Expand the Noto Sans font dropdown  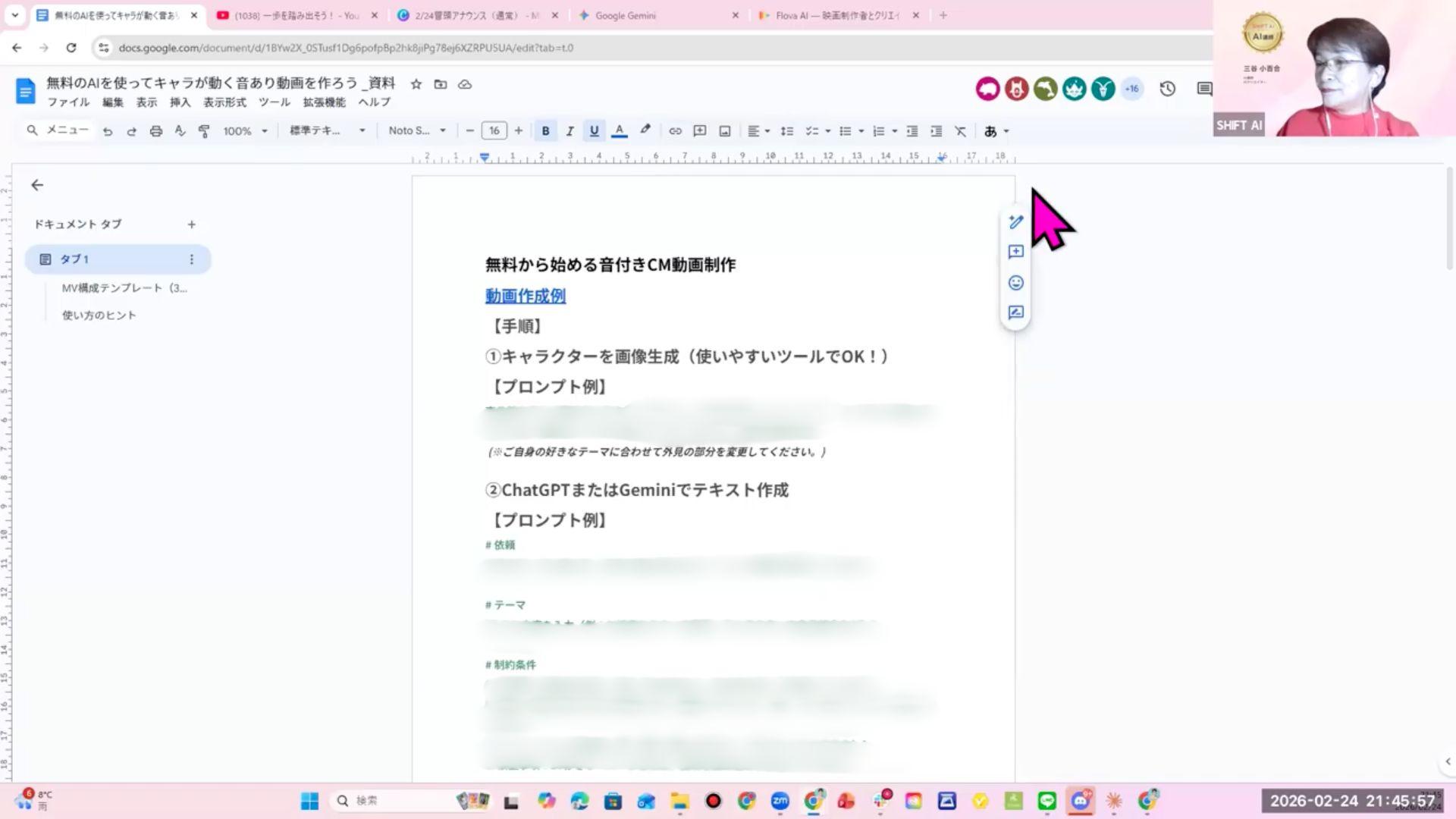pyautogui.click(x=416, y=131)
